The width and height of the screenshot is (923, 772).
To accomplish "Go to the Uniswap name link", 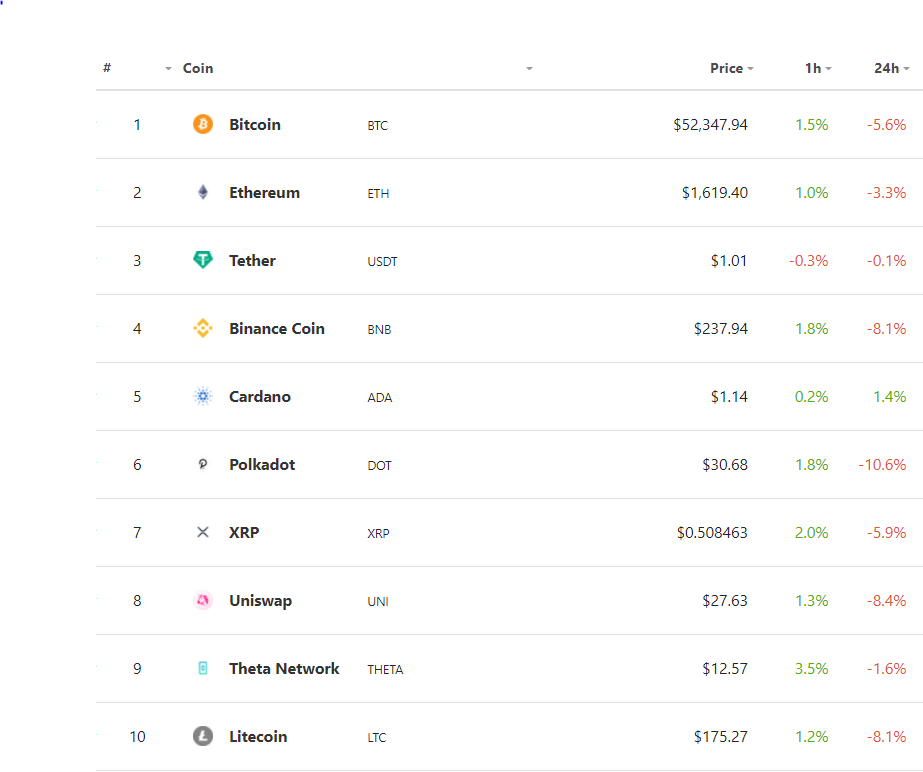I will tap(260, 601).
